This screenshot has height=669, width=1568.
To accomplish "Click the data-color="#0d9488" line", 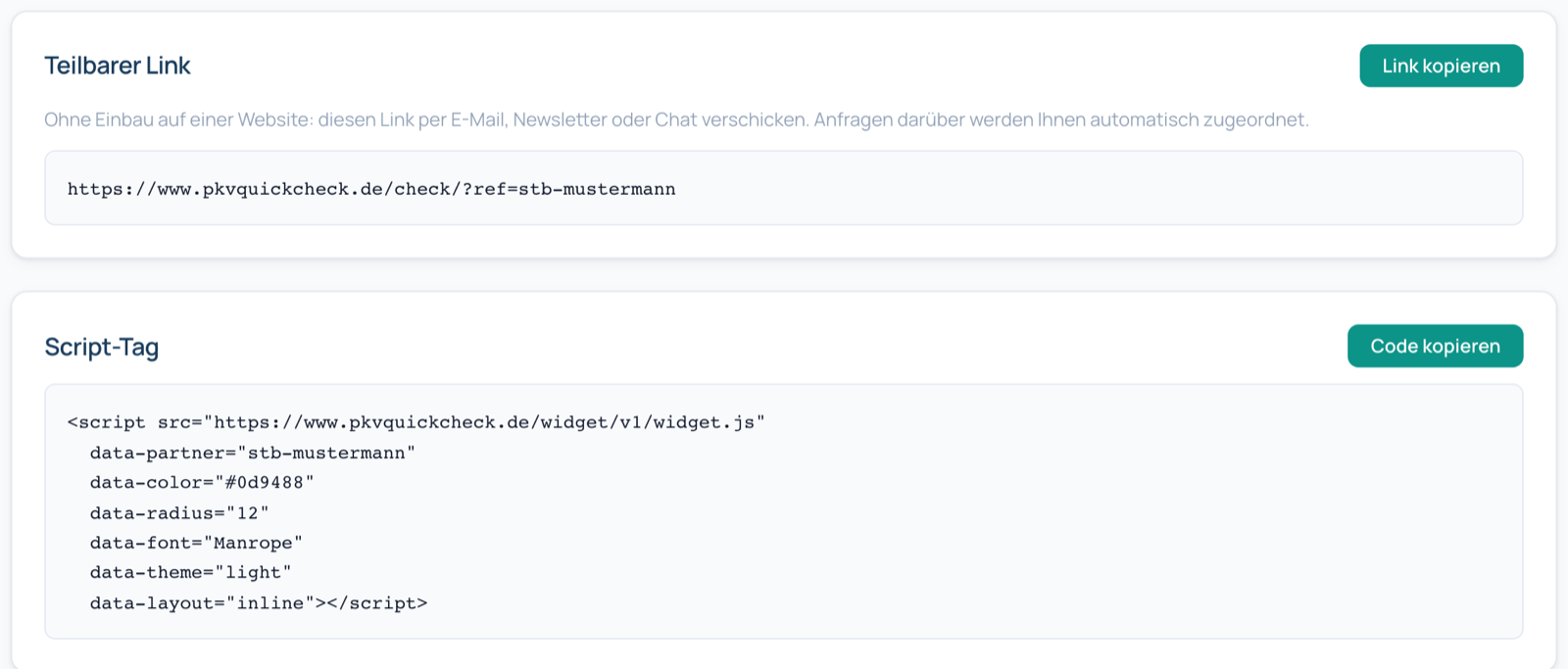I will point(202,482).
